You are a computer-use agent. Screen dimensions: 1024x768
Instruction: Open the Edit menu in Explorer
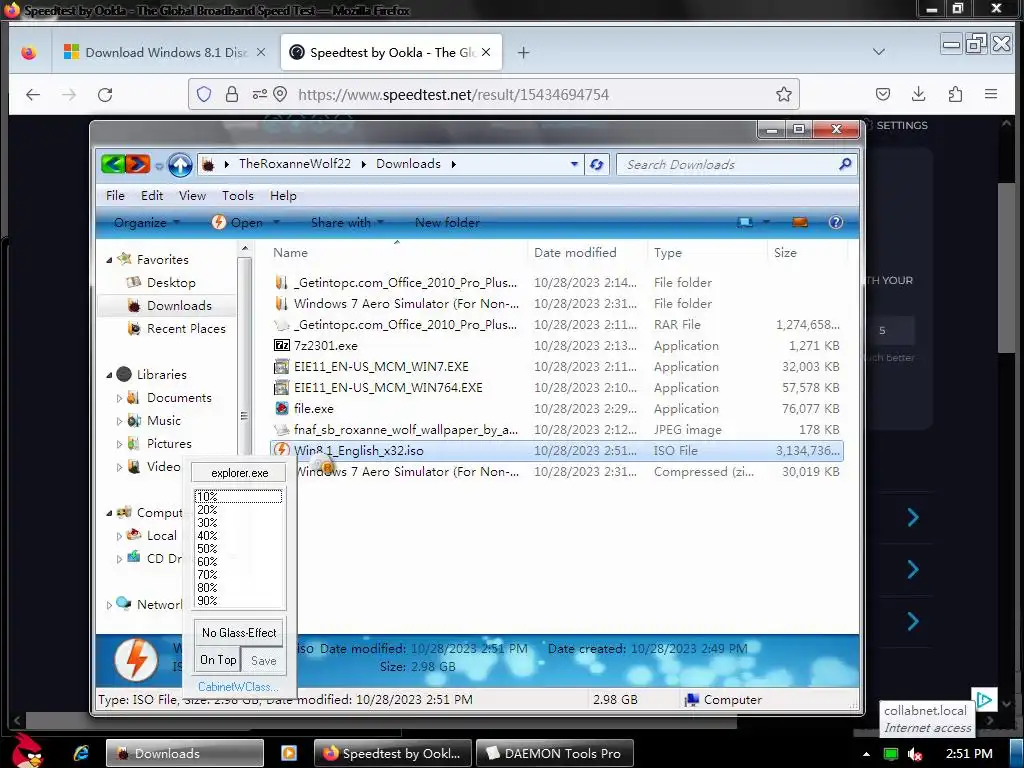[152, 195]
